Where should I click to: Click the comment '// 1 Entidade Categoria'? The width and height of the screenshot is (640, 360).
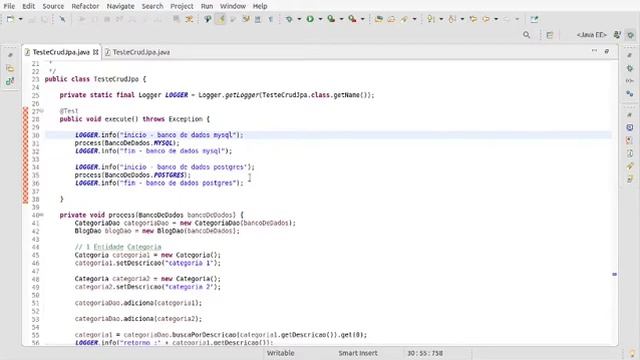pos(118,247)
